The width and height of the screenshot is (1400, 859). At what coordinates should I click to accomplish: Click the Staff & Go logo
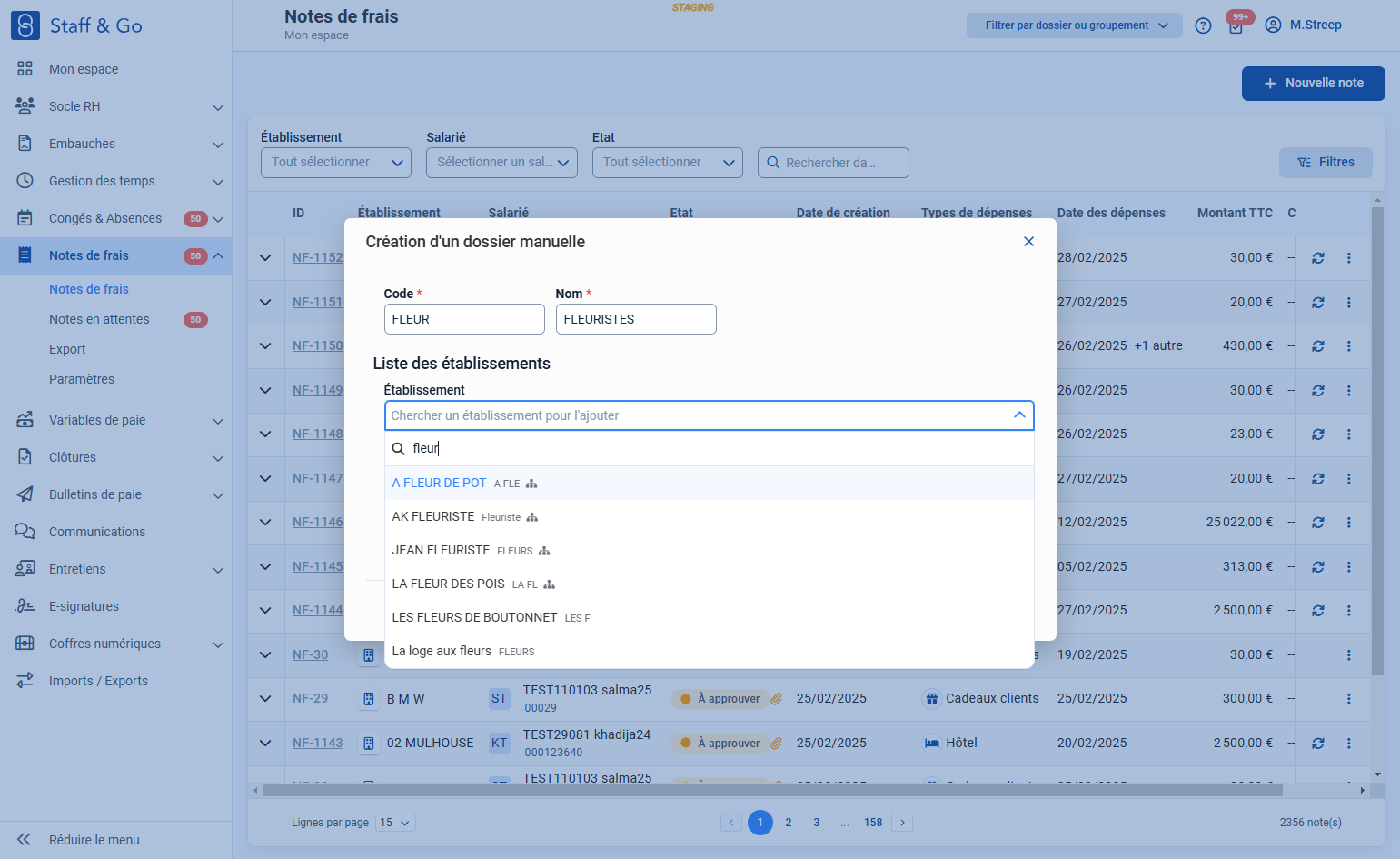(25, 25)
